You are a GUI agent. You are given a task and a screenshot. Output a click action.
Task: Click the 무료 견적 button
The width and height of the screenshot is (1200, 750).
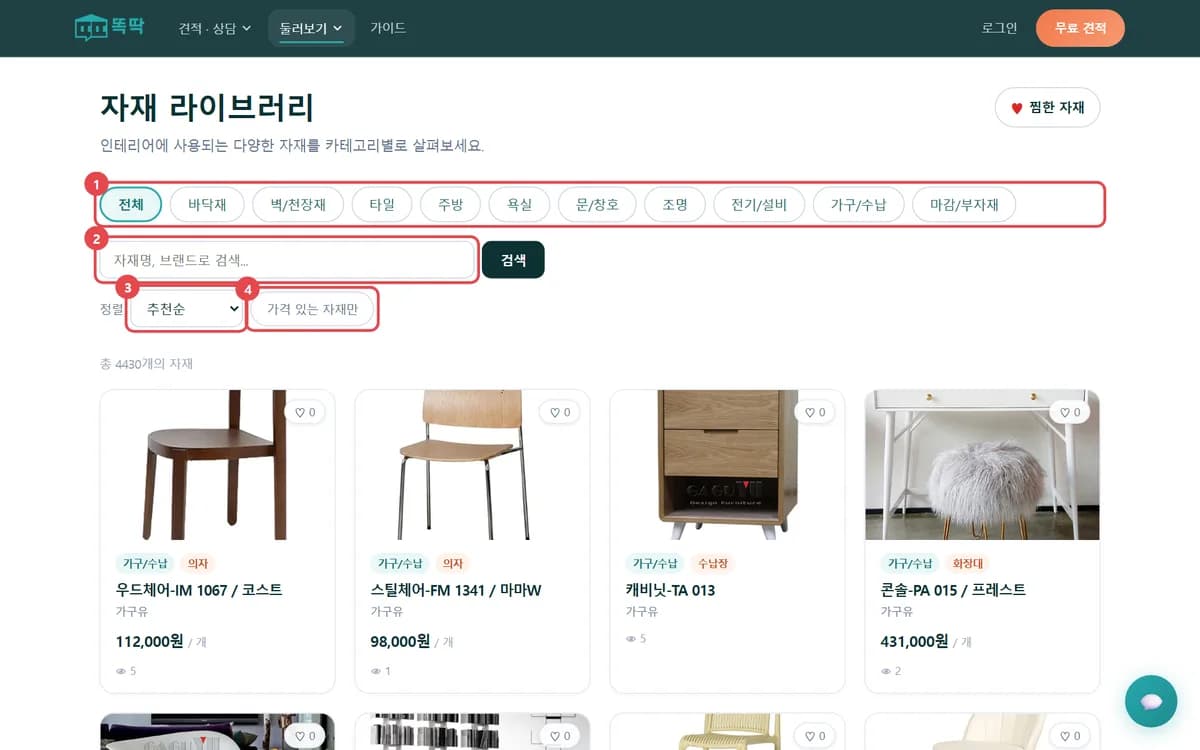pyautogui.click(x=1080, y=28)
